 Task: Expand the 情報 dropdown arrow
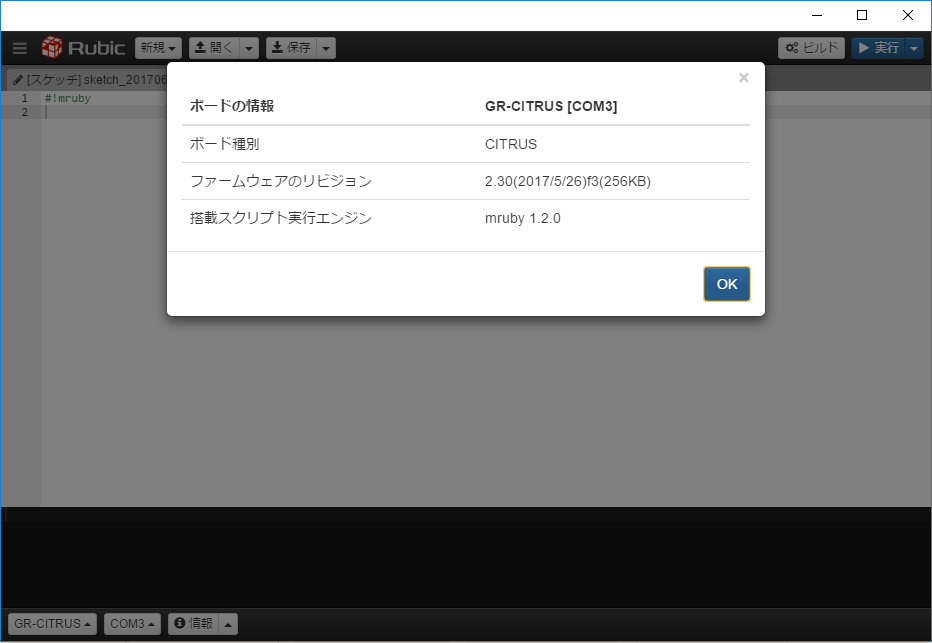pyautogui.click(x=229, y=624)
